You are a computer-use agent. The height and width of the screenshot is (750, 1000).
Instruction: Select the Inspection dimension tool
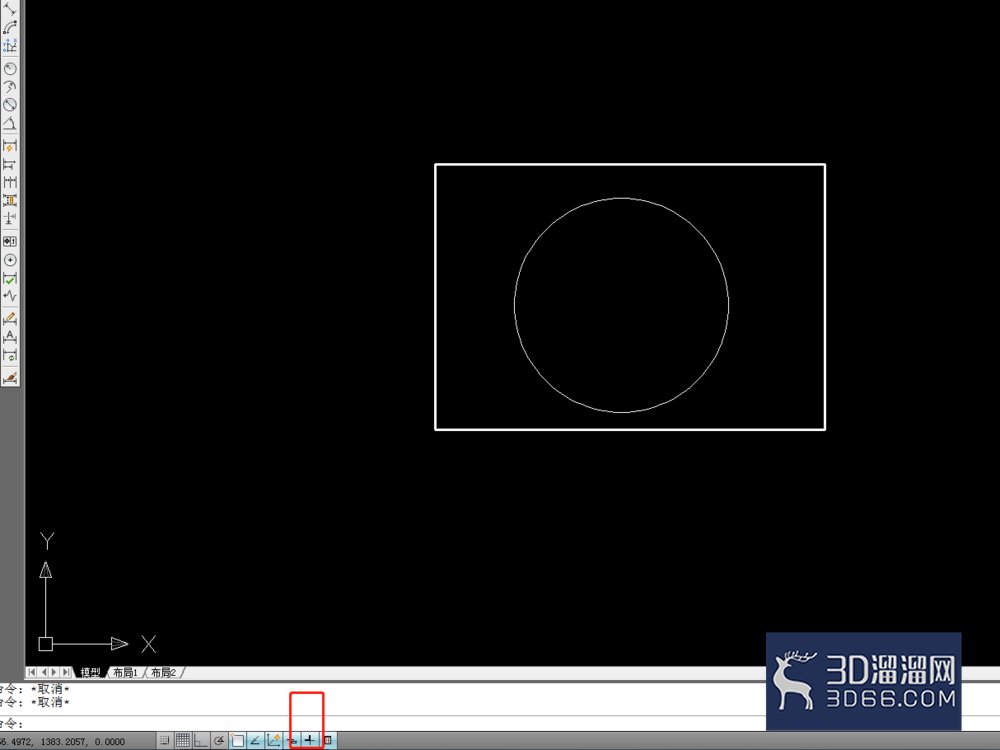[10, 278]
